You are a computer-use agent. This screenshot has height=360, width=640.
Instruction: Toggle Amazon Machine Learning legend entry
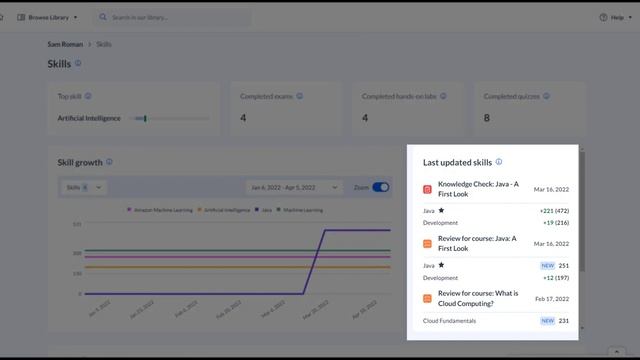coord(160,210)
